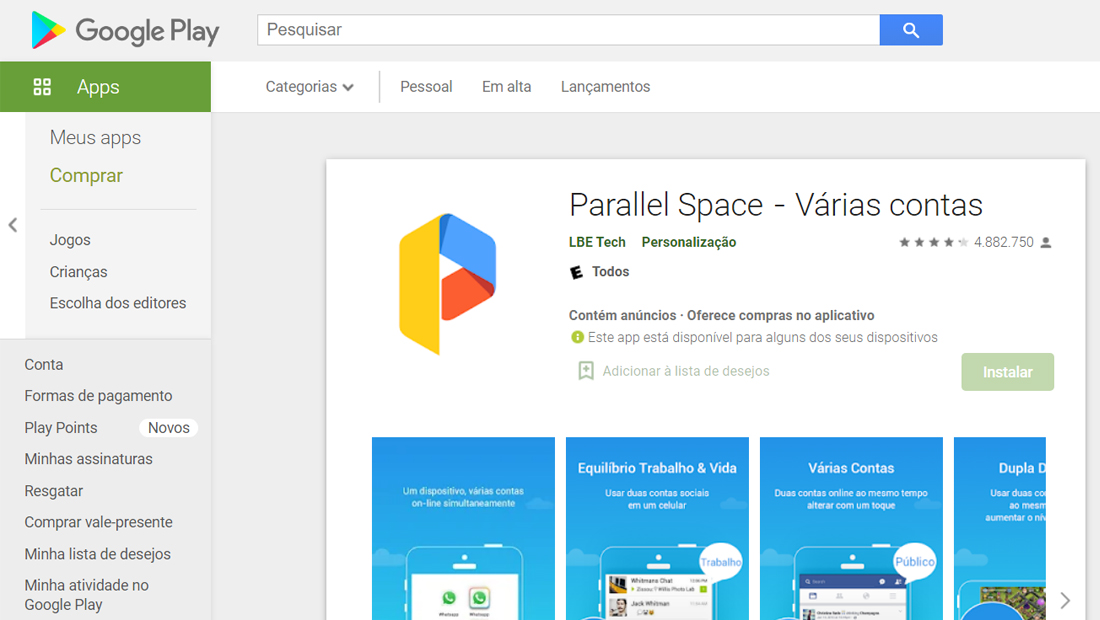Click the Novos badge beside Play Points

tap(168, 428)
